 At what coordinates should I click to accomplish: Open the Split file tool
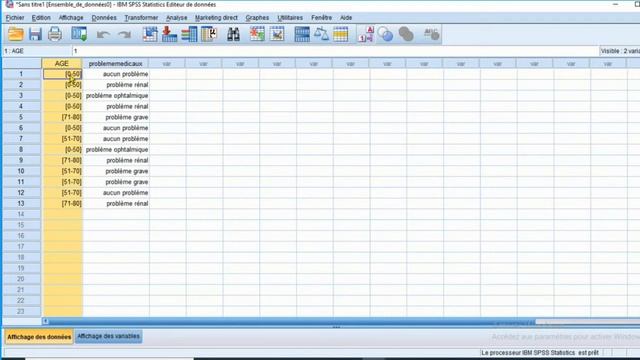point(302,34)
